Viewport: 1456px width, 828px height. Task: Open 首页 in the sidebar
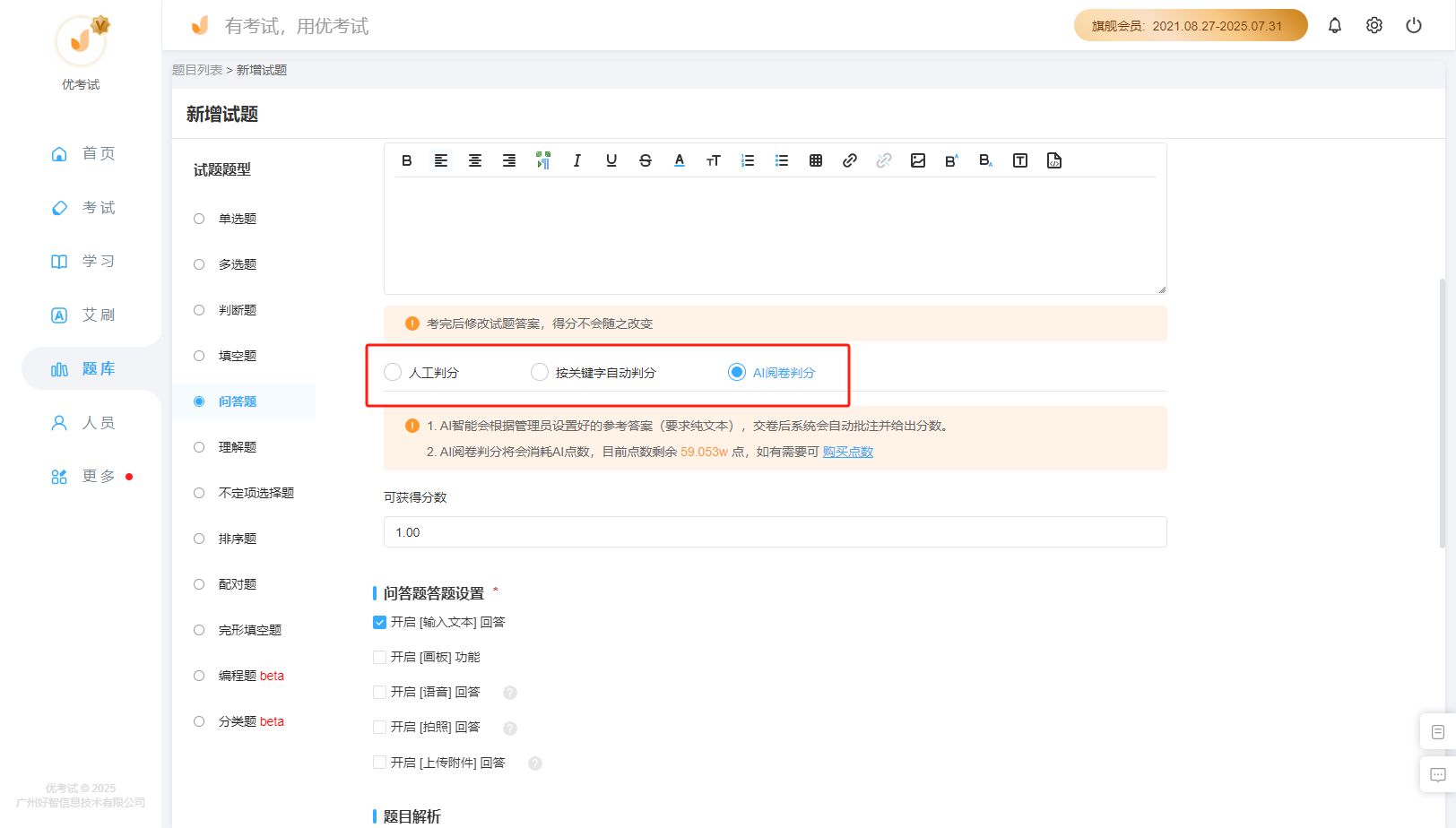[83, 153]
